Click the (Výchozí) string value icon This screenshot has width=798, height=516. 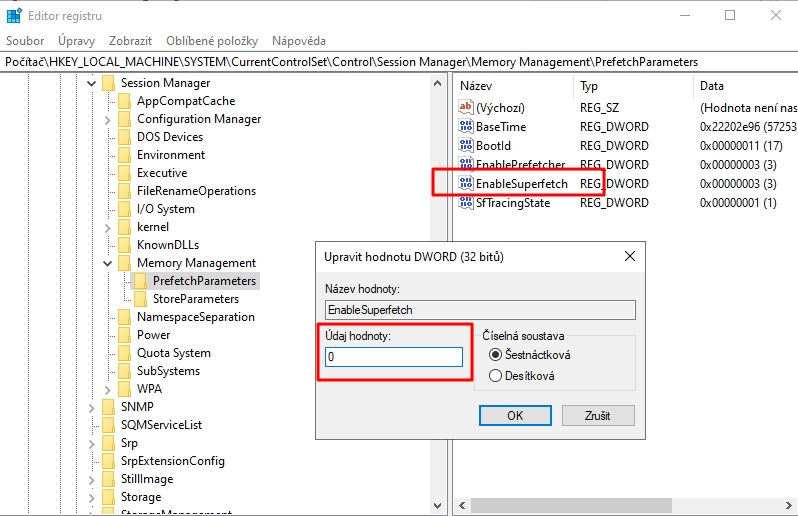coord(466,107)
